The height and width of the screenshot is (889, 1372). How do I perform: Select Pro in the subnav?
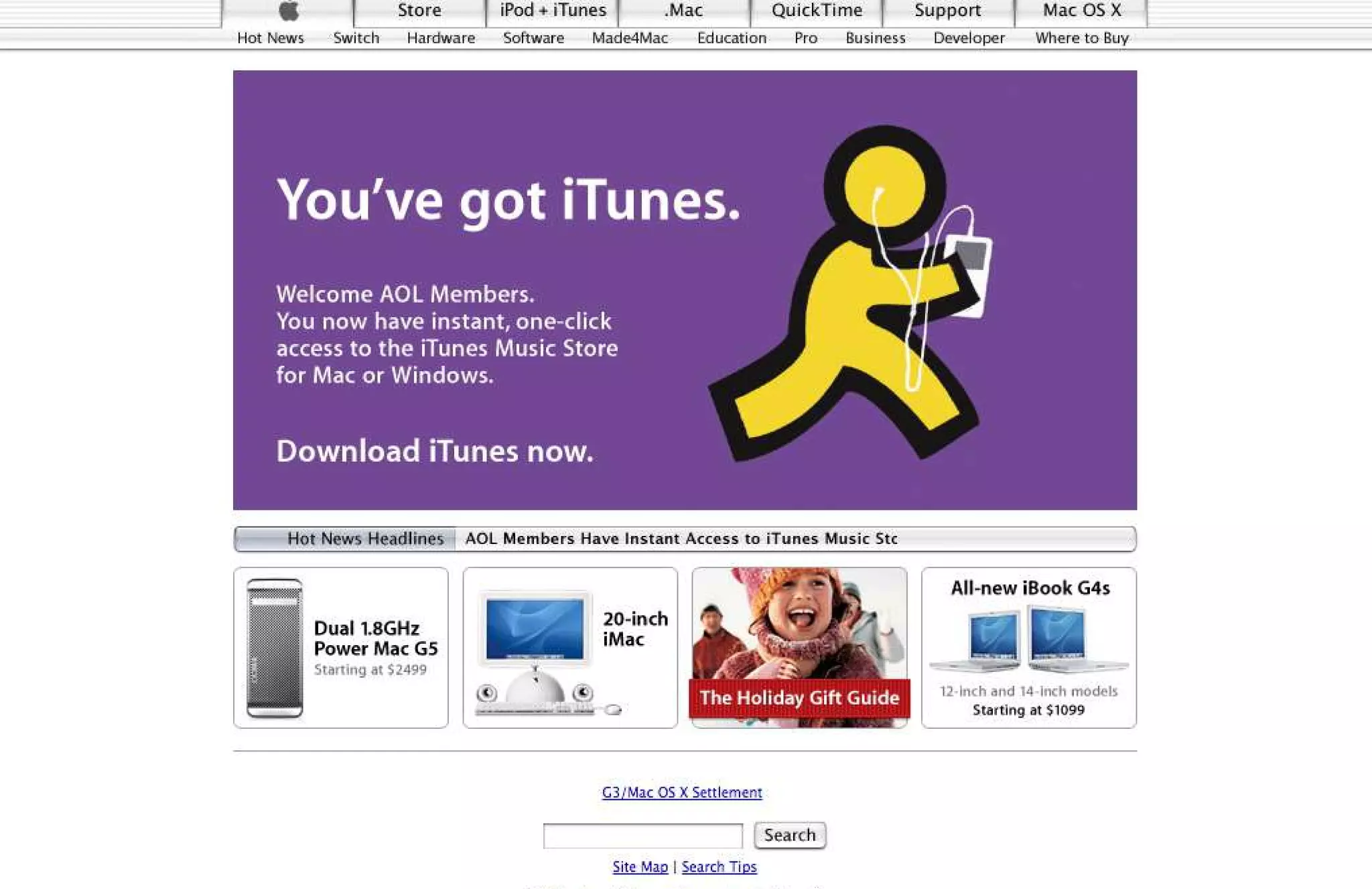click(806, 38)
